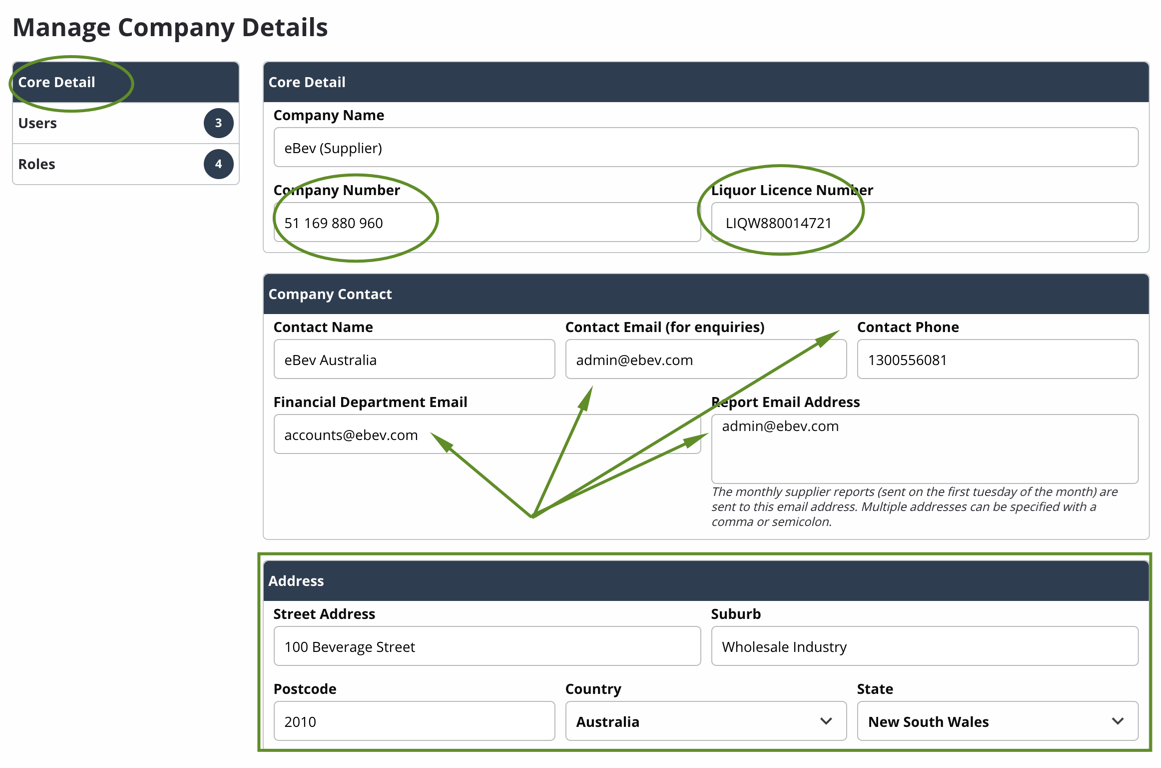1161x768 pixels.
Task: Click the Financial Department Email label
Action: pos(370,401)
